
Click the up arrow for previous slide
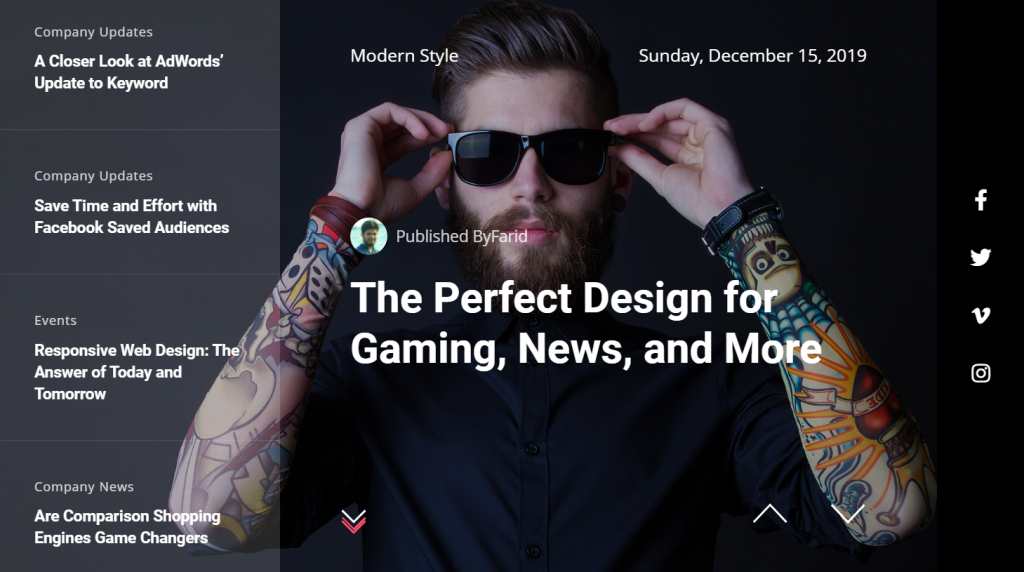pos(769,514)
